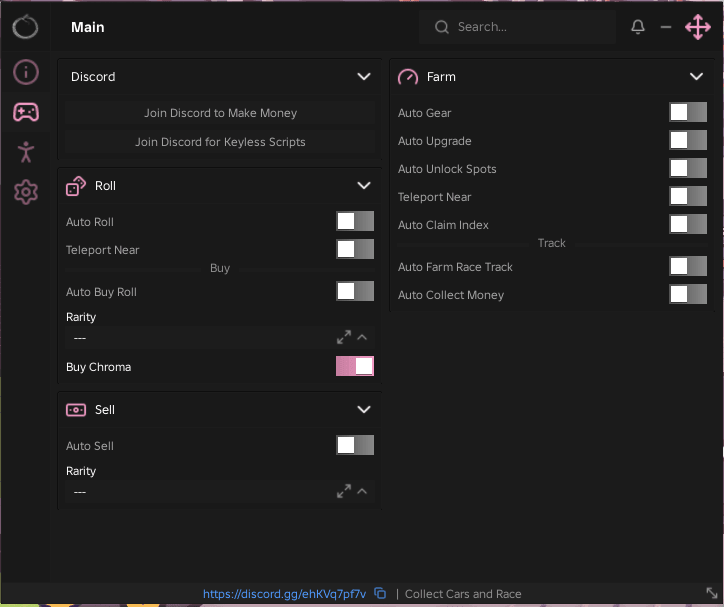Minimize the script window with dash button
The image size is (724, 607).
point(666,27)
